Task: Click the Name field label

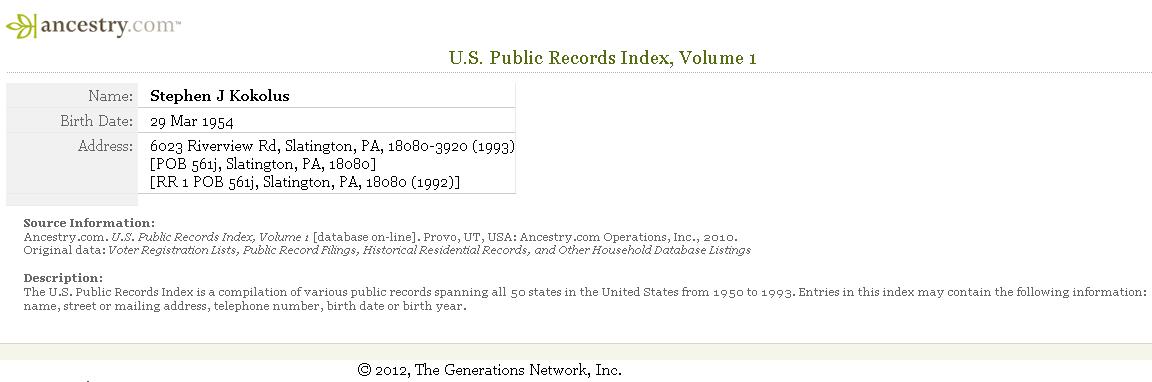Action: coord(111,96)
